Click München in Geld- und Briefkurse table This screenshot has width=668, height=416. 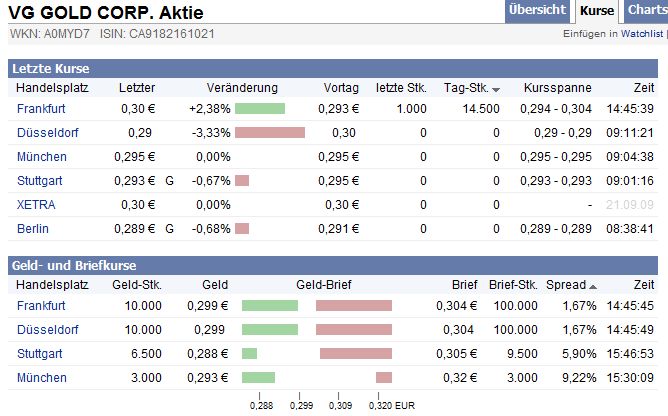pos(41,377)
